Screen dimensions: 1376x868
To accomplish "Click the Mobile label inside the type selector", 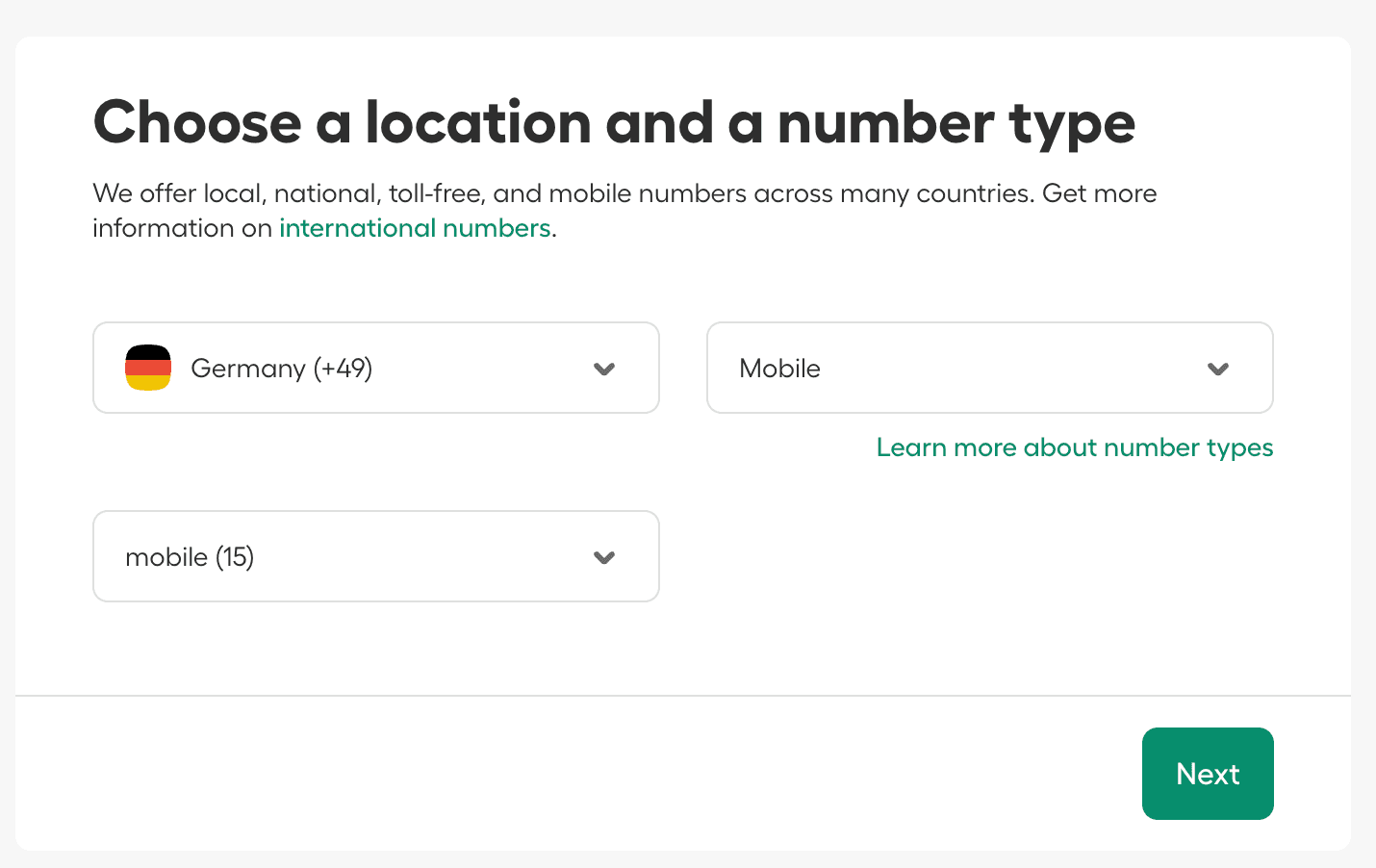I will [x=779, y=368].
